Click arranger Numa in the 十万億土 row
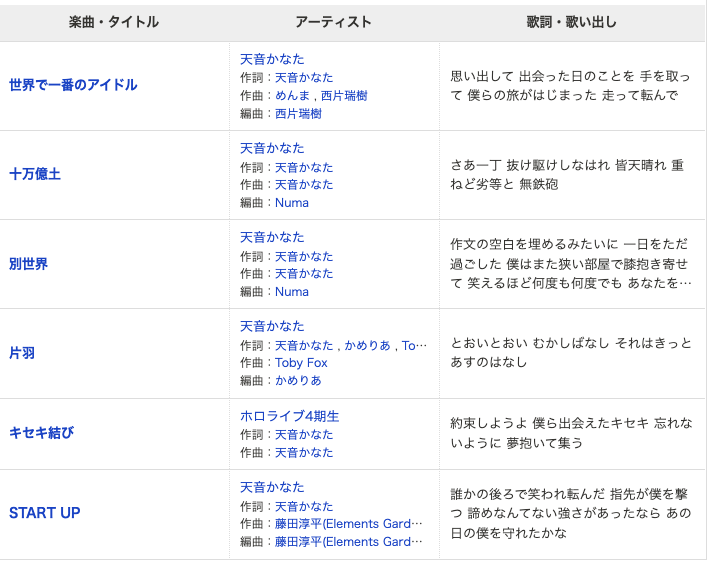Viewport: 713px width, 564px height. pos(292,203)
